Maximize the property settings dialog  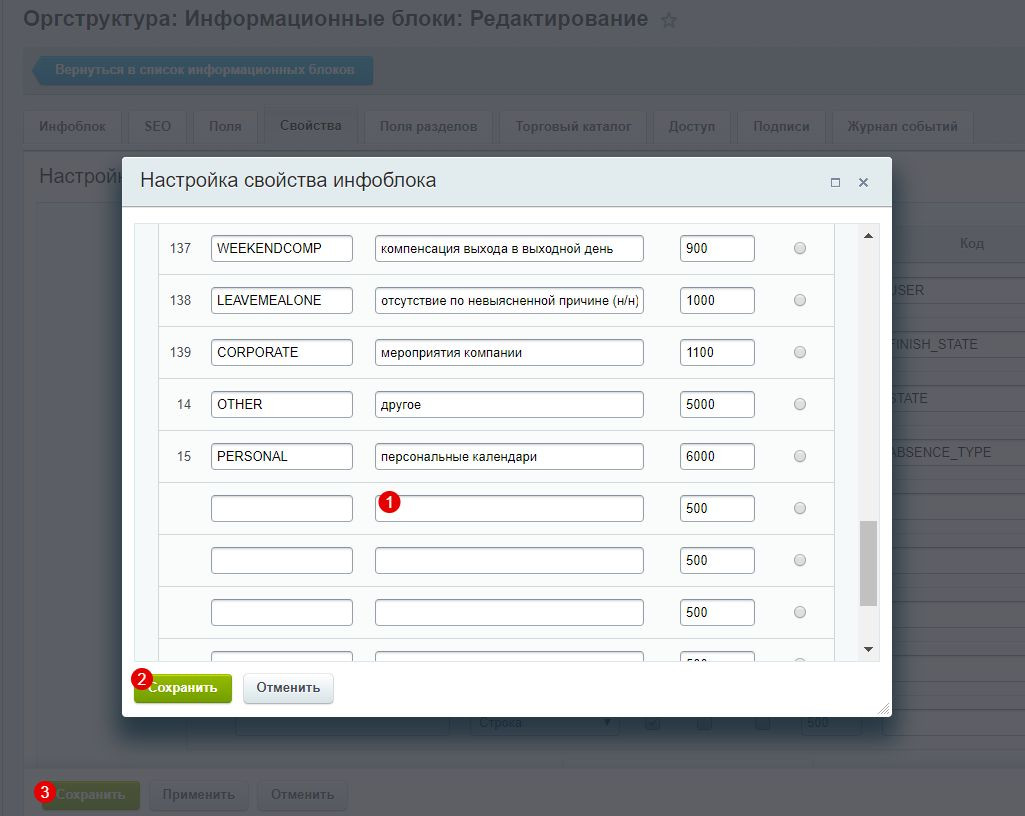(835, 182)
